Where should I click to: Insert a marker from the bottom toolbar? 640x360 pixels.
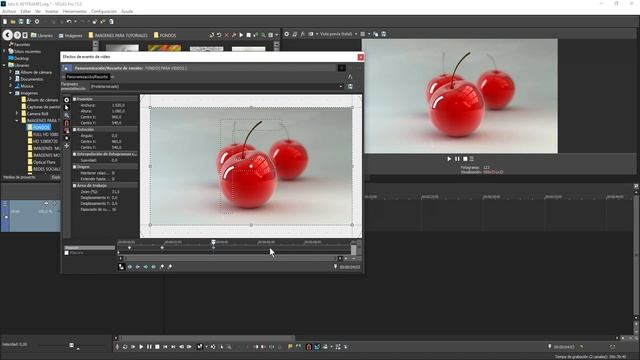(290, 347)
